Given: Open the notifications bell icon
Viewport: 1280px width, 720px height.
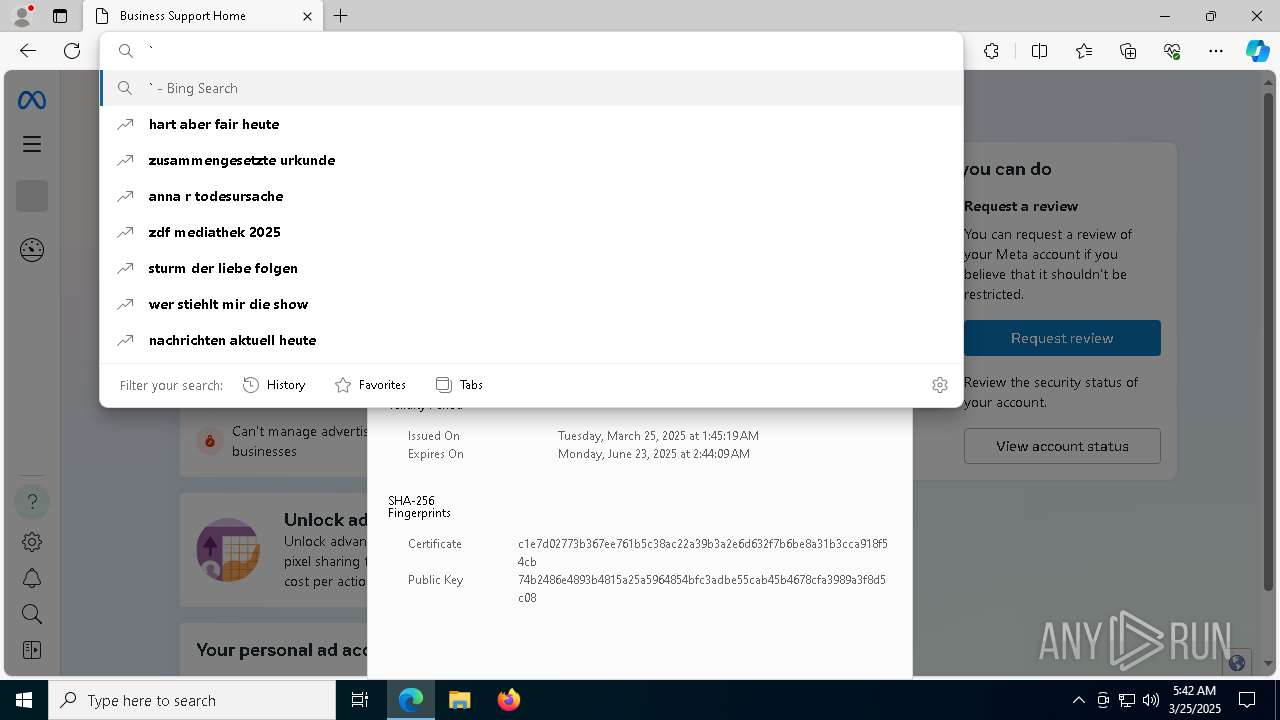Looking at the screenshot, I should click(x=32, y=578).
